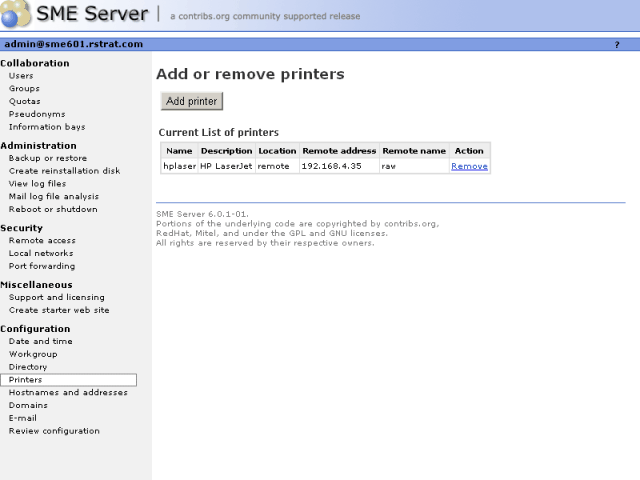Navigate to Information bays
This screenshot has height=480, width=640.
[x=47, y=127]
